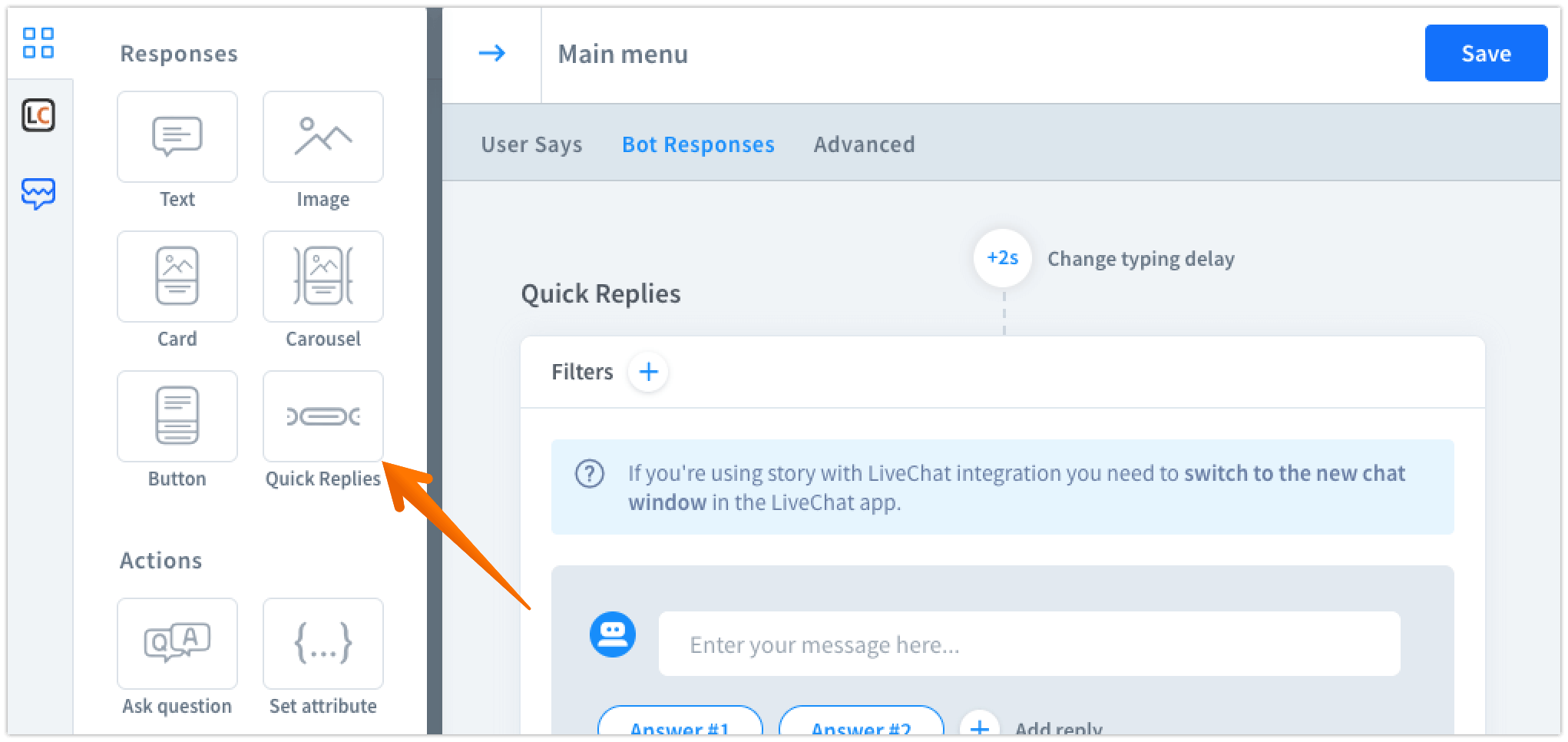Add a Carousel response block
Viewport: 1568px width, 742px height.
(323, 277)
